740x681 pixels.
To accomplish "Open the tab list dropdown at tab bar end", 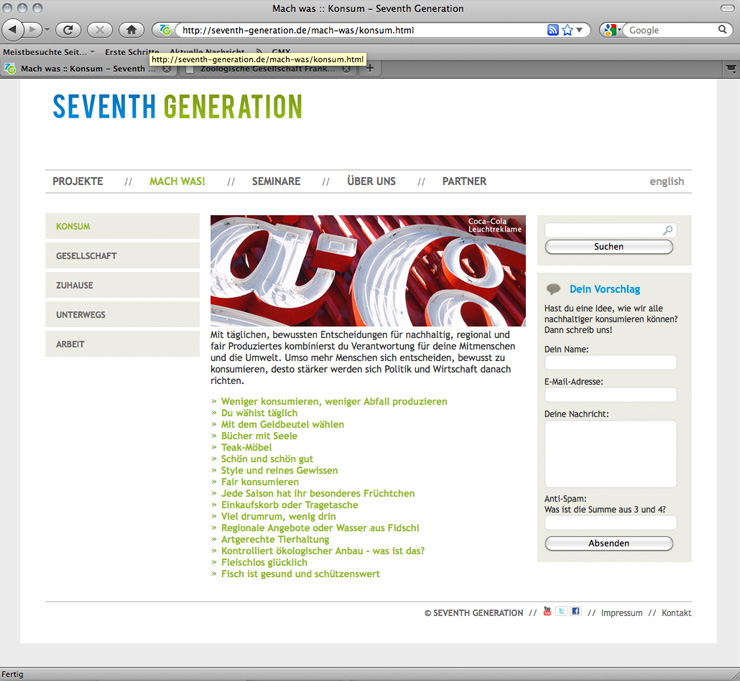I will pyautogui.click(x=731, y=68).
